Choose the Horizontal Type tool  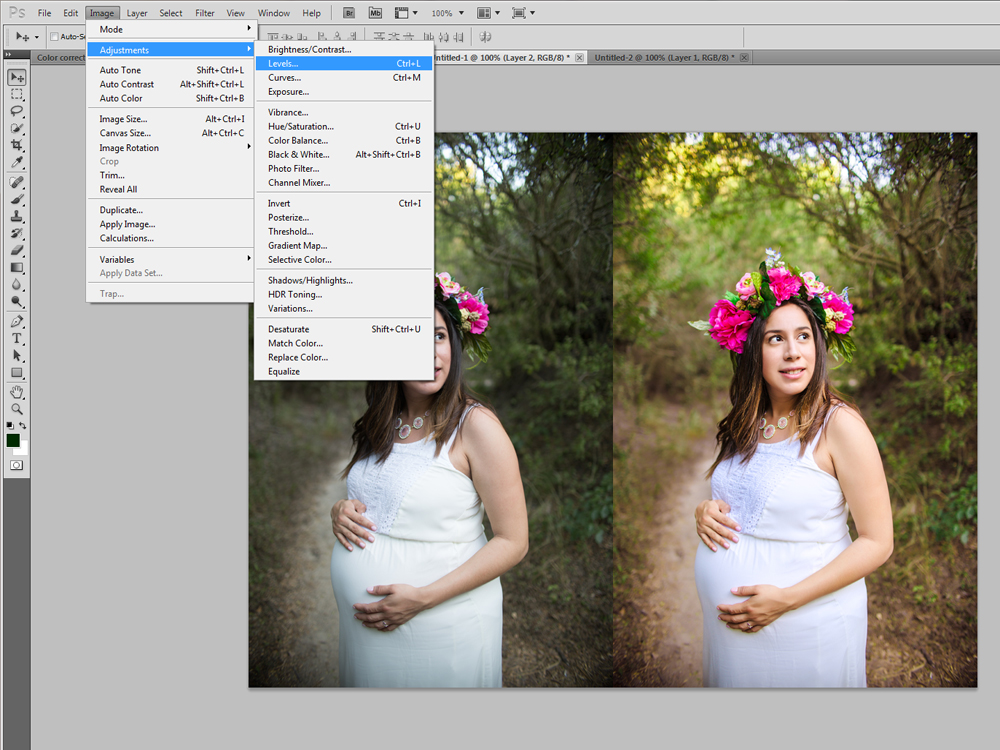coord(17,338)
